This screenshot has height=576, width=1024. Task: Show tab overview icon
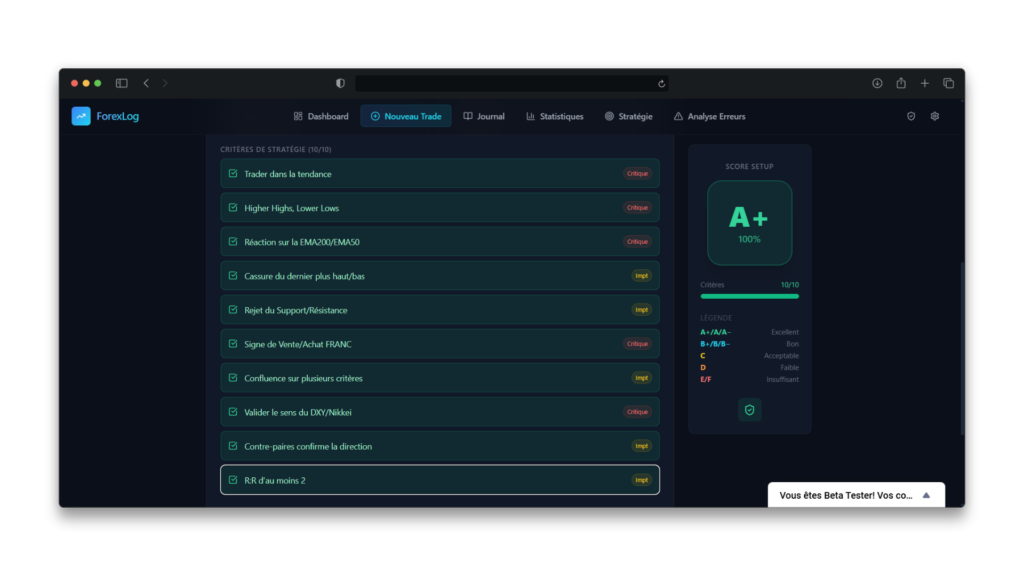[948, 83]
